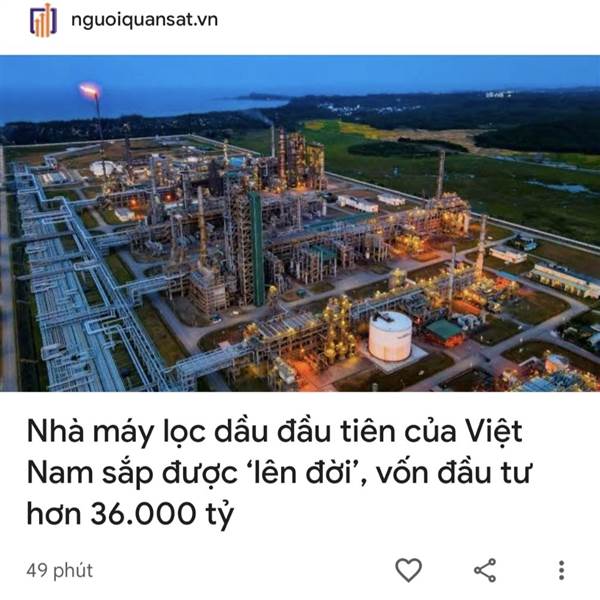Select headline line 'Nam sắp được lên đời'
The width and height of the screenshot is (600, 600).
click(194, 473)
